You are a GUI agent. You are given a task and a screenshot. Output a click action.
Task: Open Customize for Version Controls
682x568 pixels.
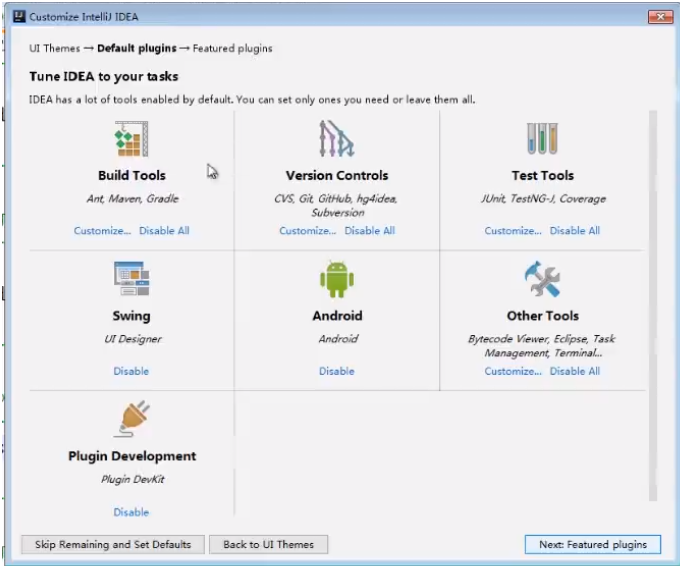pos(308,231)
